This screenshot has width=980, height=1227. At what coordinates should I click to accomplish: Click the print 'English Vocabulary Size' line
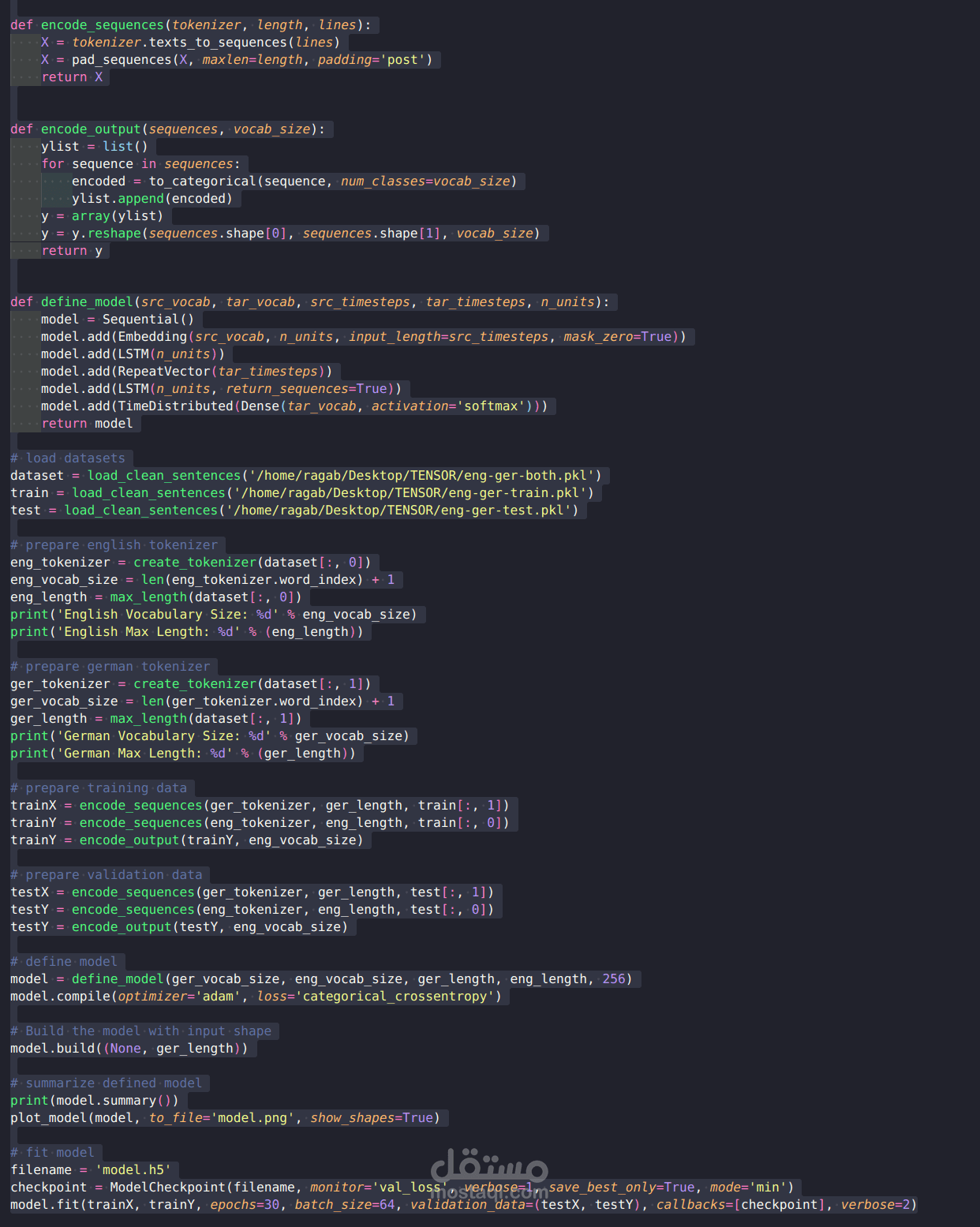(214, 615)
